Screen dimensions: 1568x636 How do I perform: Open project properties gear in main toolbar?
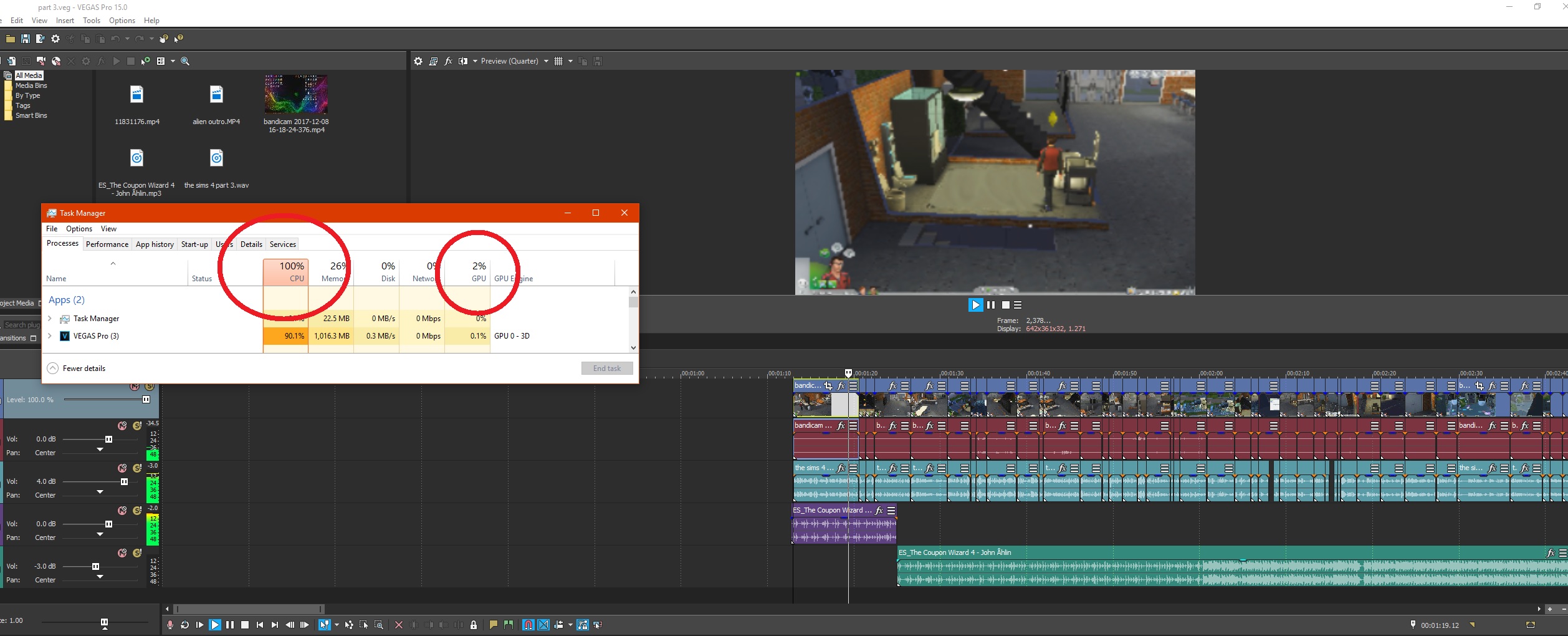55,39
